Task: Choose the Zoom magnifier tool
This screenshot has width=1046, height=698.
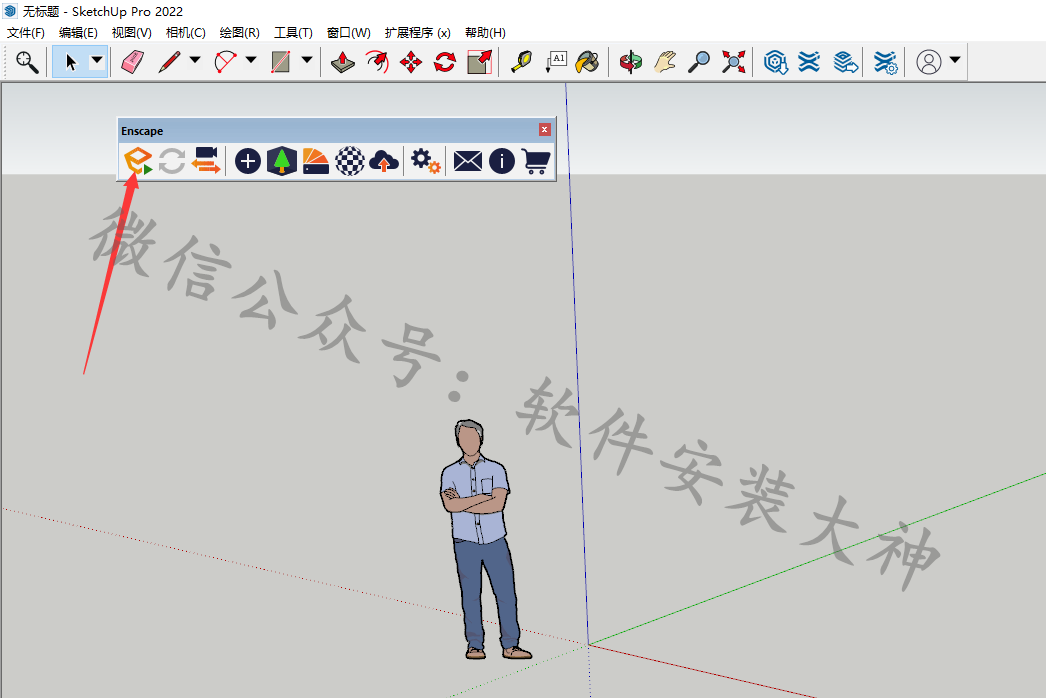Action: click(698, 62)
